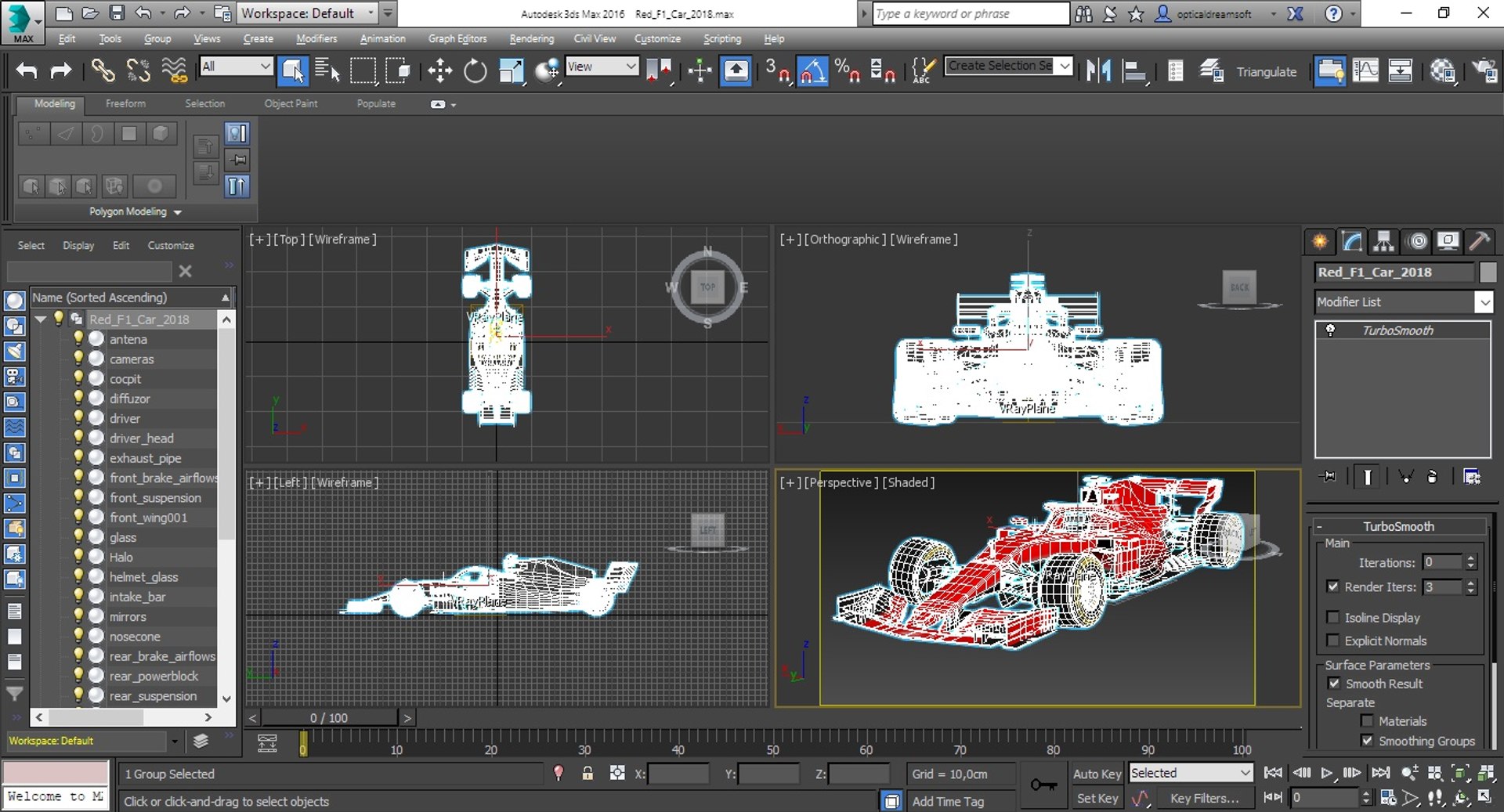Image resolution: width=1504 pixels, height=812 pixels.
Task: Open the Scripting menu
Action: click(x=721, y=38)
